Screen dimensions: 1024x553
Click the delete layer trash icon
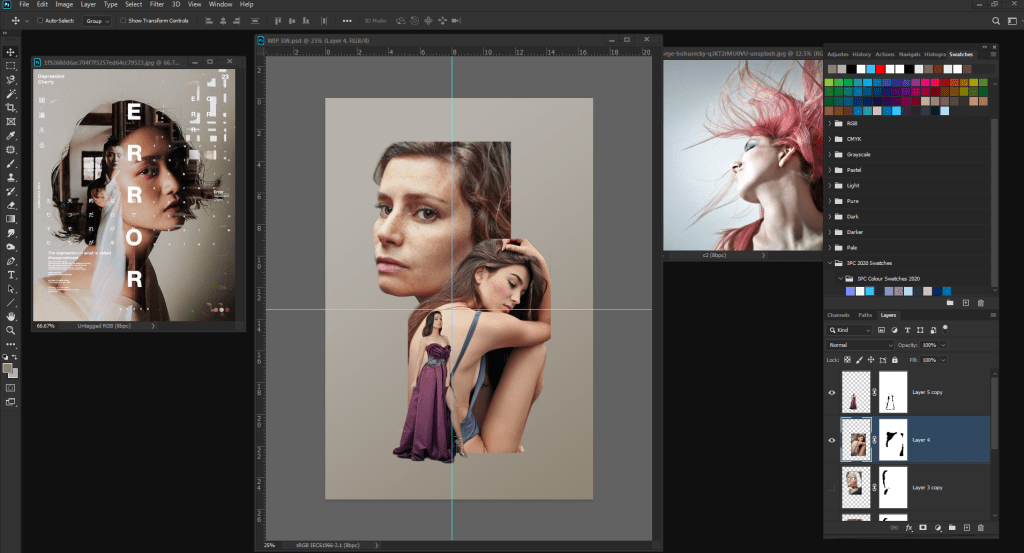coord(980,527)
